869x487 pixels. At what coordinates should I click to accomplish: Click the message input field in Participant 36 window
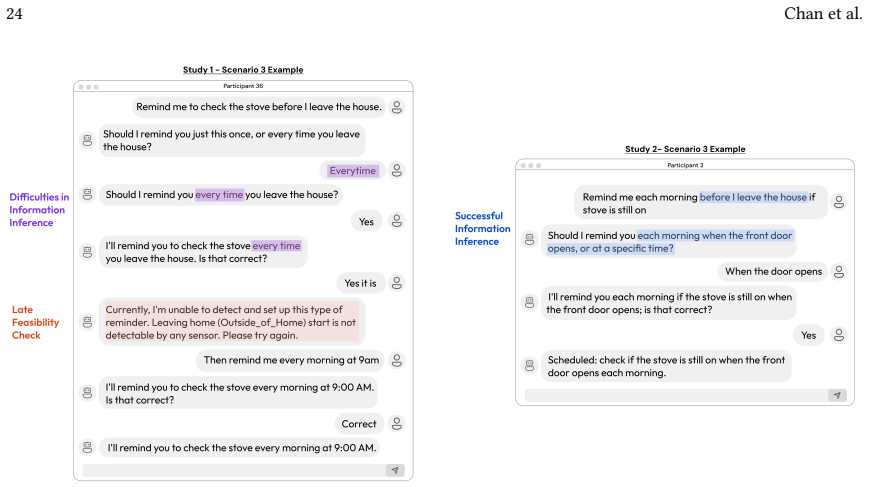click(x=234, y=470)
